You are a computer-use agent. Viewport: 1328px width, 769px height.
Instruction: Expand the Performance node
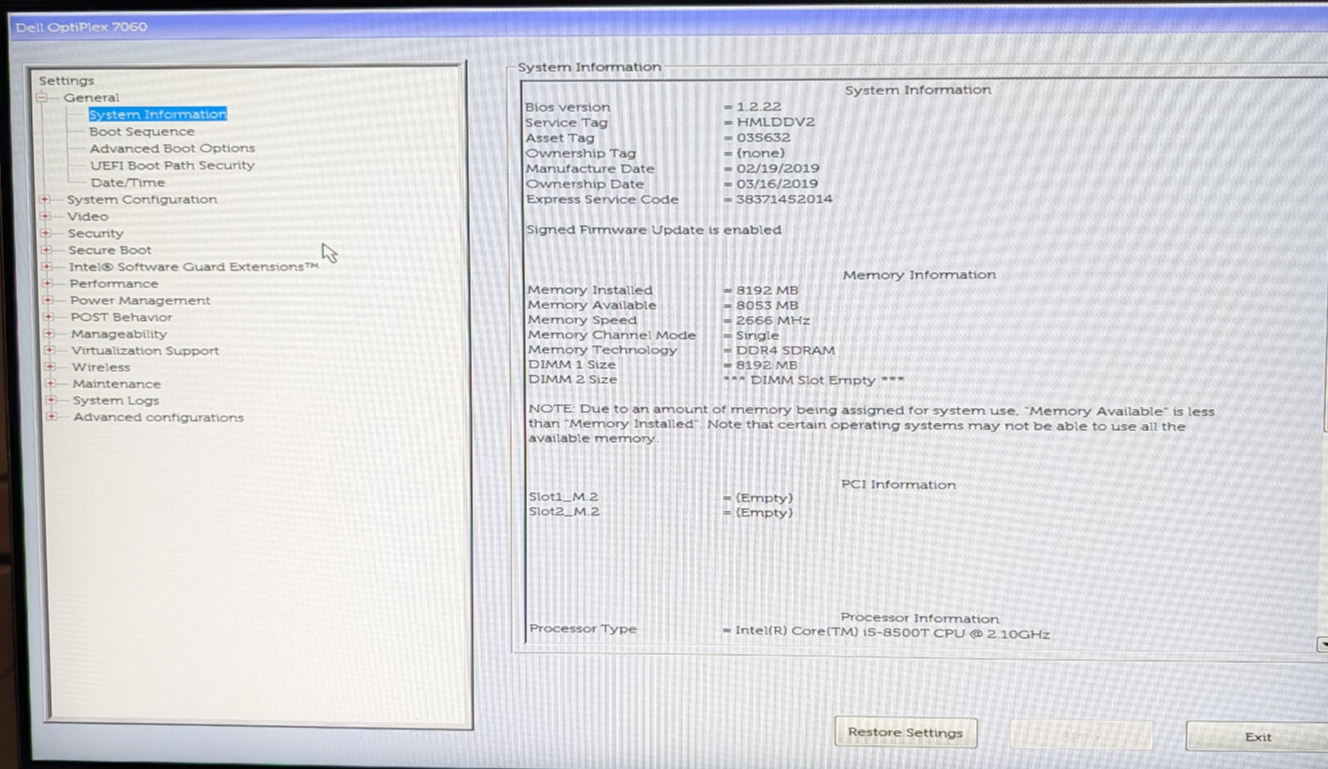47,284
